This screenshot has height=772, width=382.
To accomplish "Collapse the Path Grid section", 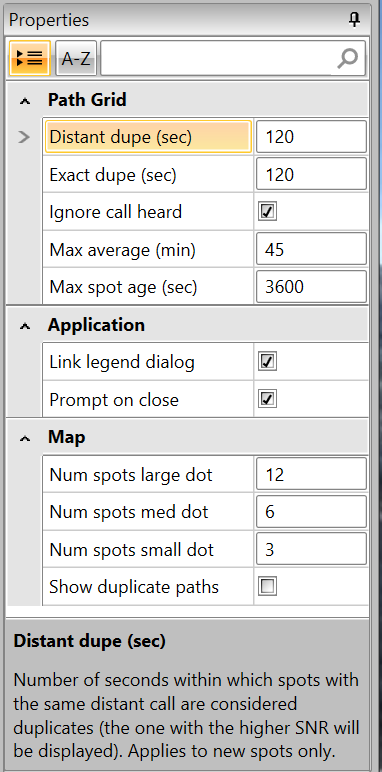I will pos(25,101).
